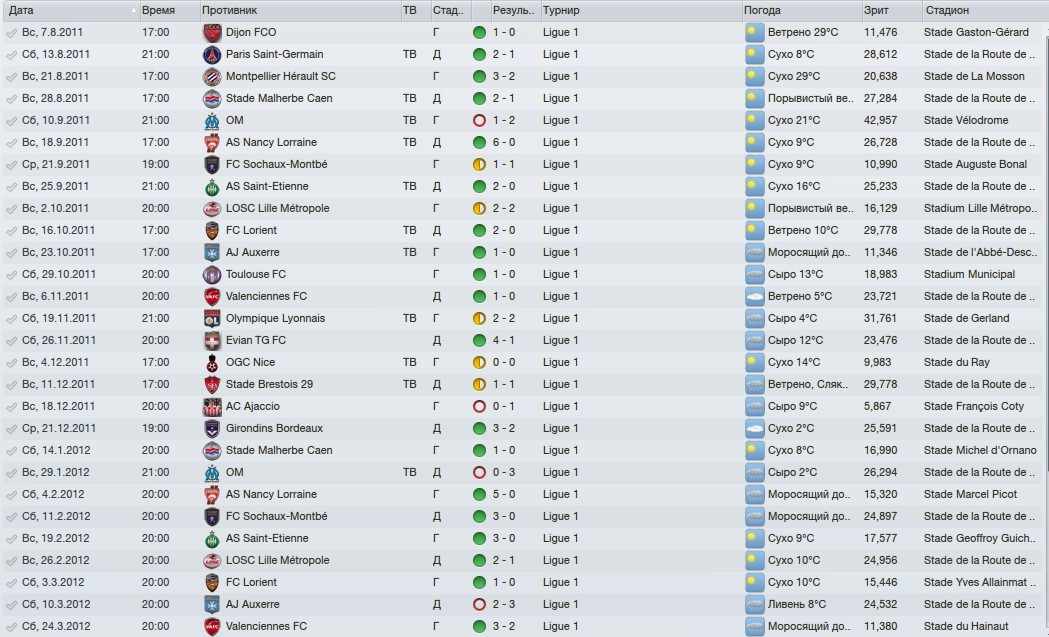Image resolution: width=1049 pixels, height=637 pixels.
Task: Open the Paris Saint-Germain club badge
Action: 211,54
